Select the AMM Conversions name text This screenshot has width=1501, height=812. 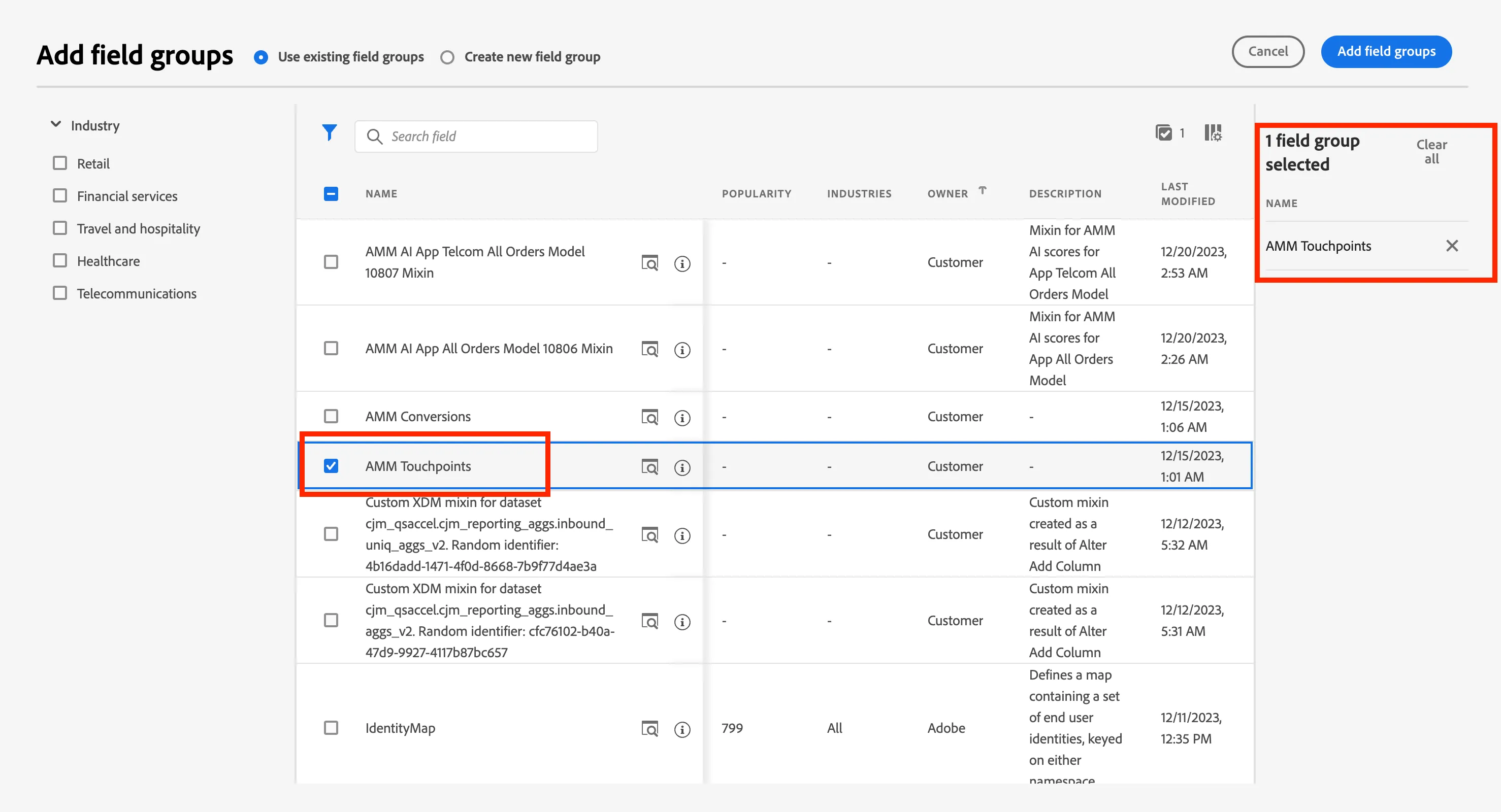tap(418, 417)
